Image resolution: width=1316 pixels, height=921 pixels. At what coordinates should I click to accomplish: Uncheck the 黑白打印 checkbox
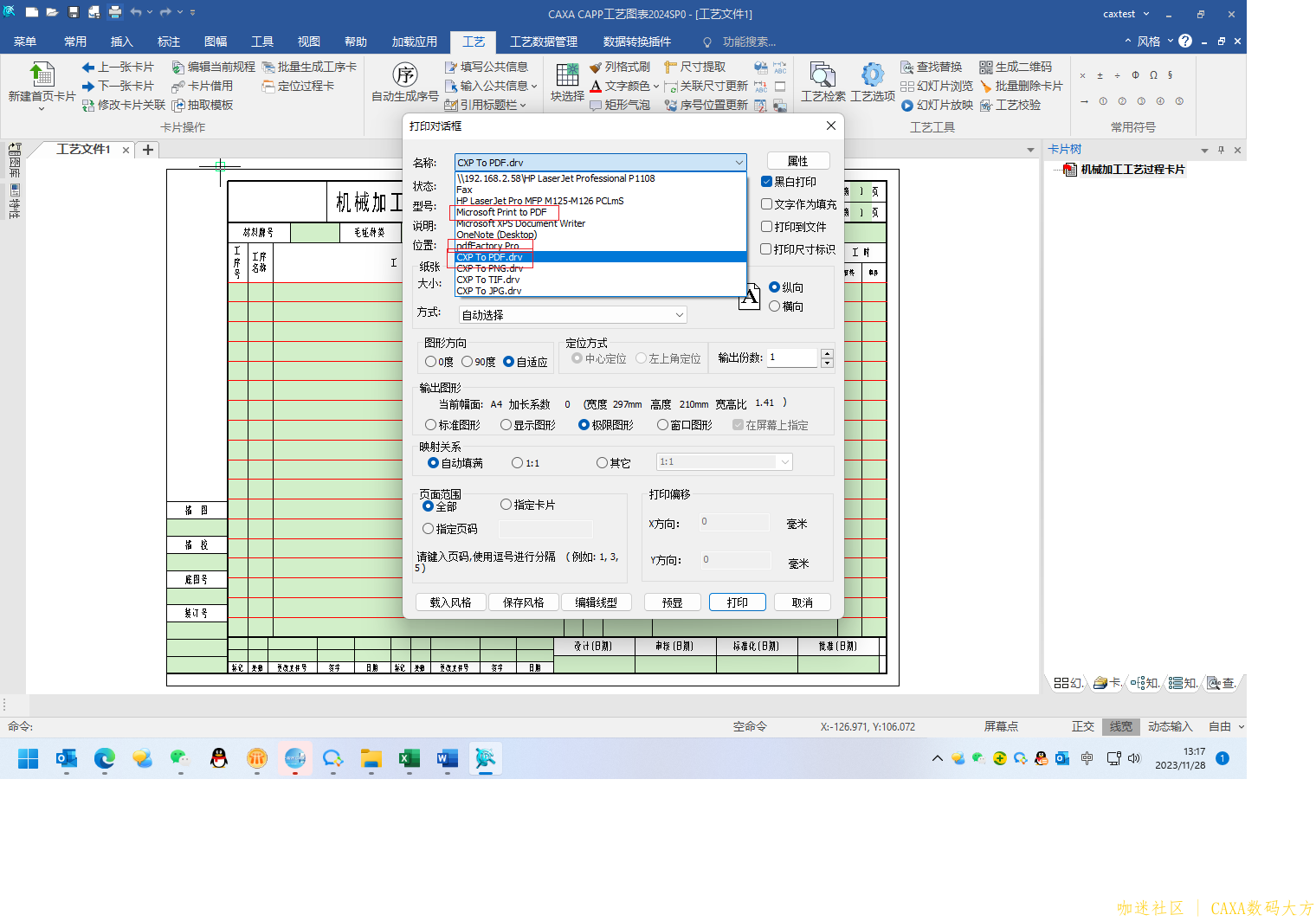[x=766, y=182]
